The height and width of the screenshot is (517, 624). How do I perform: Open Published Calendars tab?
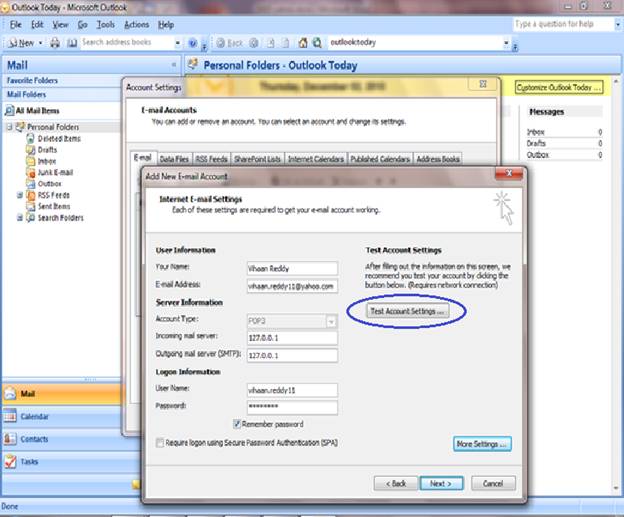(380, 159)
